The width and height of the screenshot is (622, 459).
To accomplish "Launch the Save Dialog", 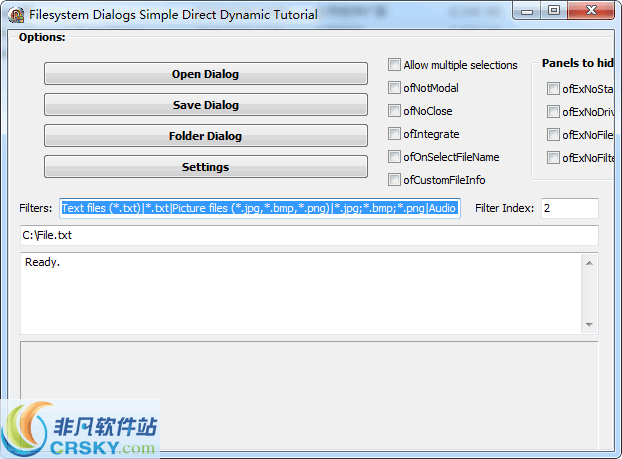I will point(205,105).
